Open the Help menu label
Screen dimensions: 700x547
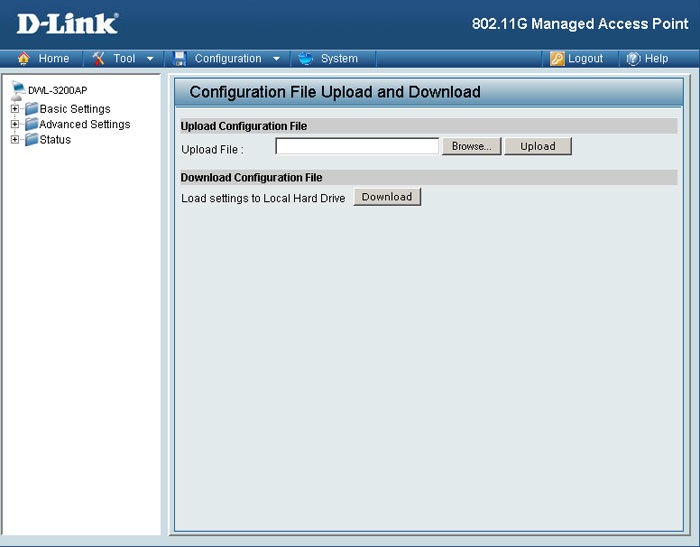coord(656,58)
